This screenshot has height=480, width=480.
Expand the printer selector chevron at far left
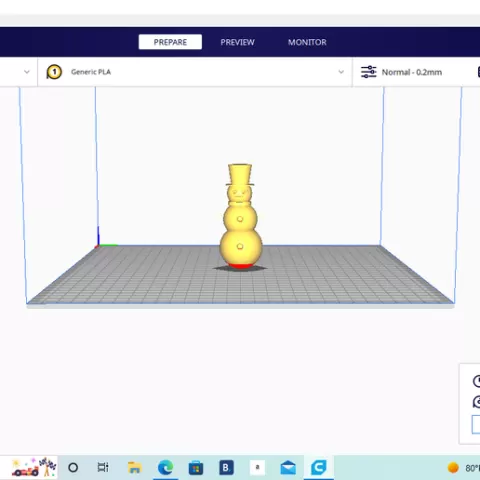point(27,72)
